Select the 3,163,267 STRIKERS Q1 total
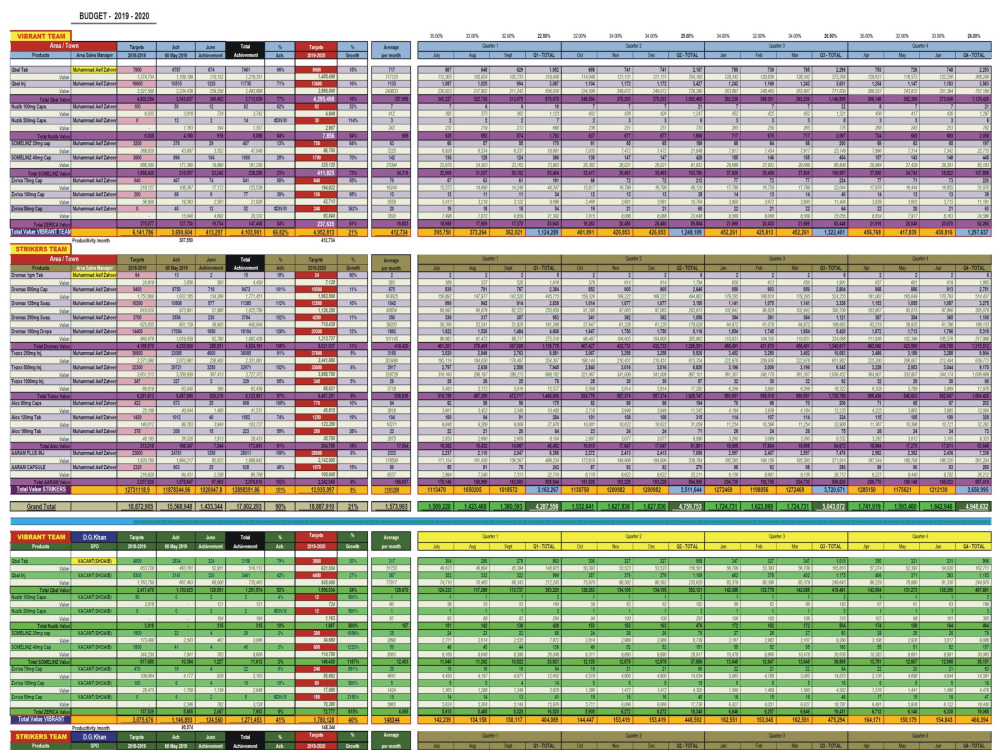The height and width of the screenshot is (750, 1000). coord(543,490)
